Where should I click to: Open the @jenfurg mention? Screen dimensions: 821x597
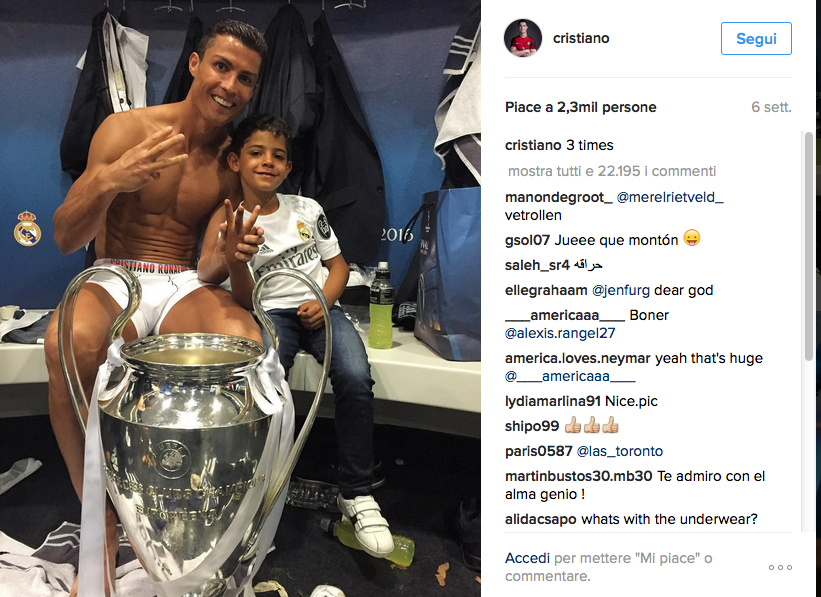coord(620,290)
